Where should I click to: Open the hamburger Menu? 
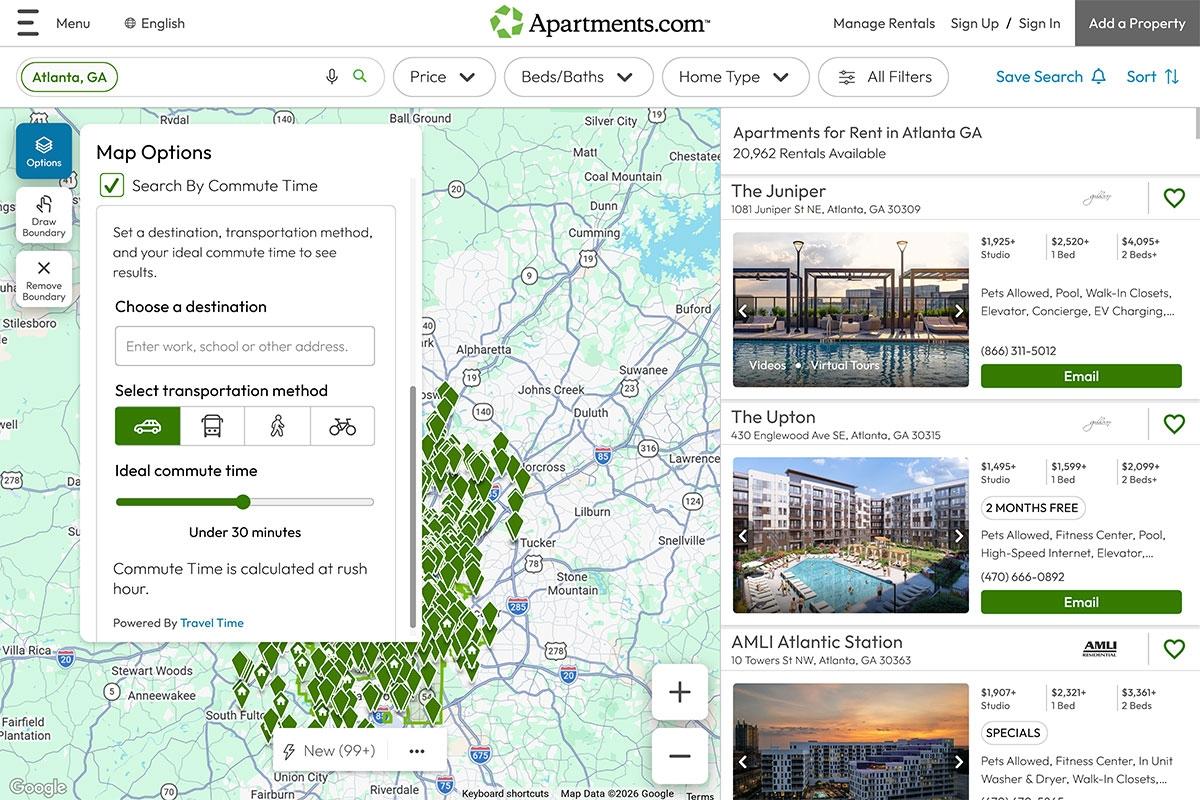pos(27,22)
